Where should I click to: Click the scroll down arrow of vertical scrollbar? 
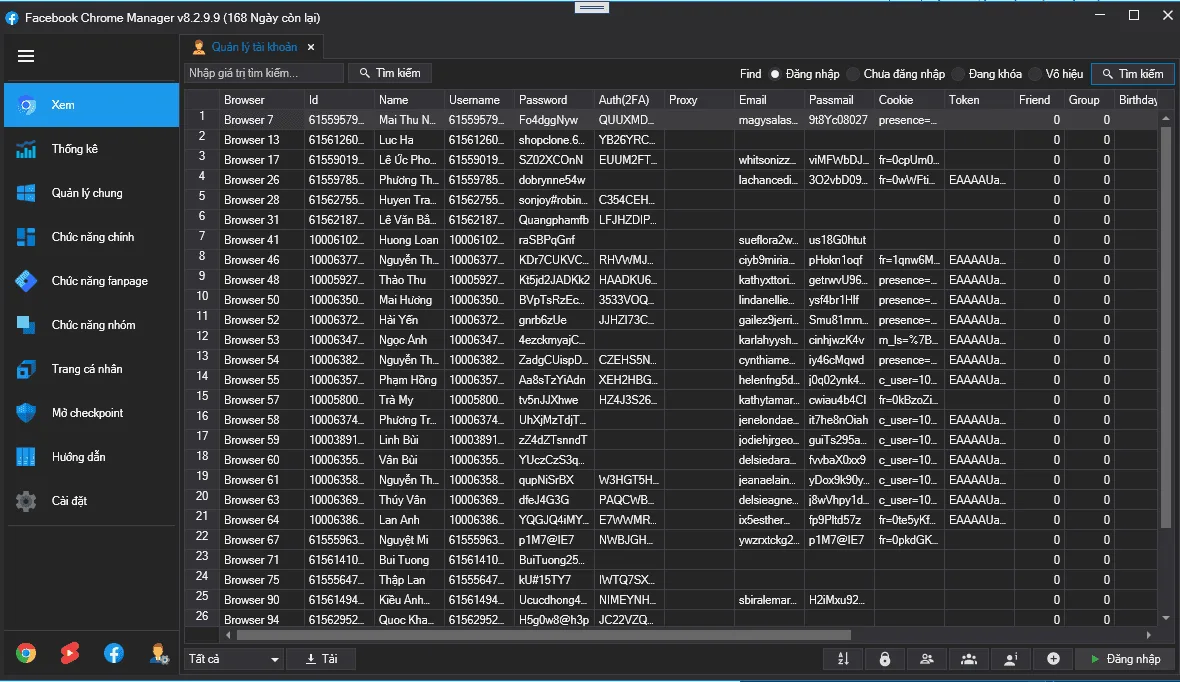[x=1166, y=618]
